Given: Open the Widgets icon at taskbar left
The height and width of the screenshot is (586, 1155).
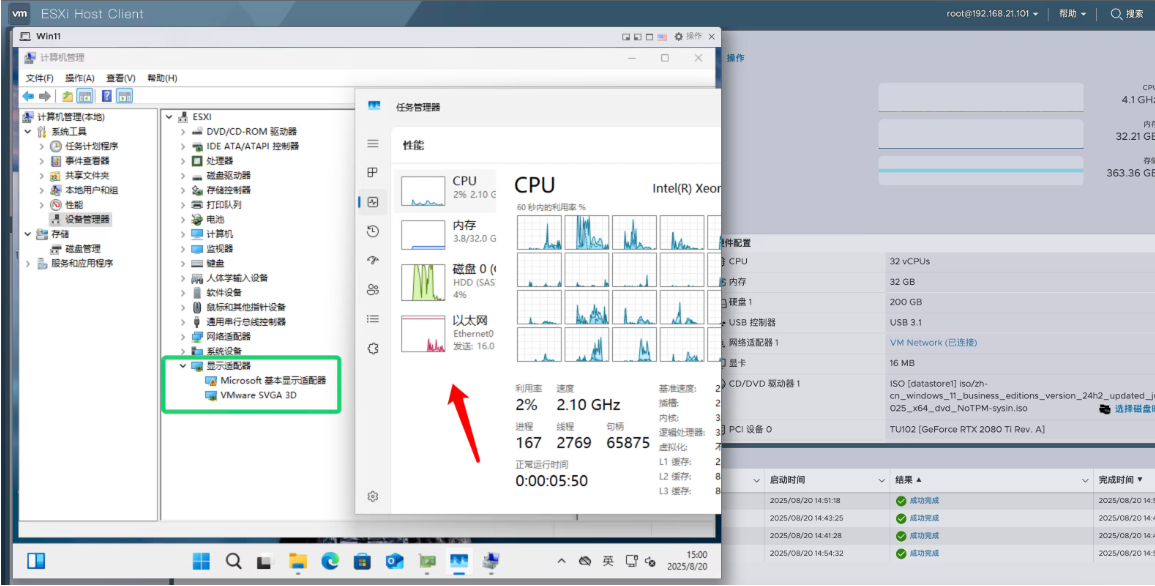Looking at the screenshot, I should point(36,561).
